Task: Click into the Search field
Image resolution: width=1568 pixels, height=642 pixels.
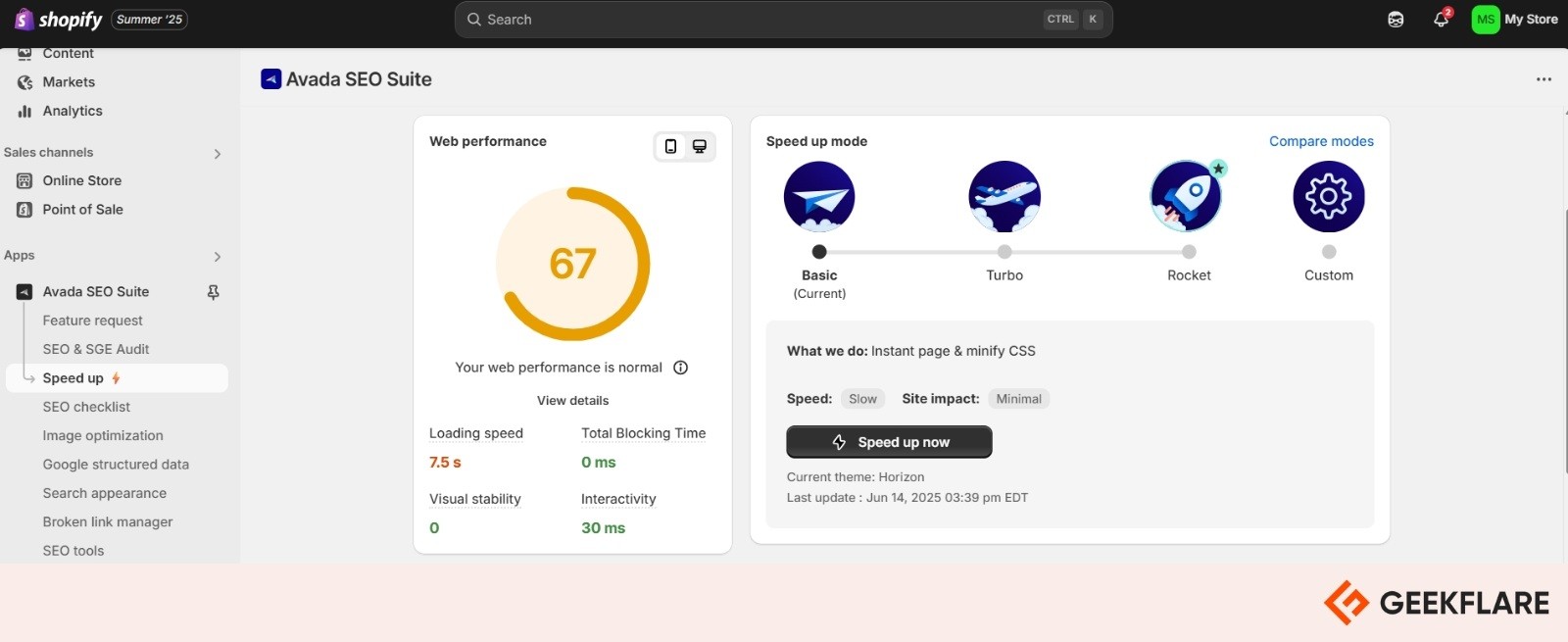Action: [783, 20]
